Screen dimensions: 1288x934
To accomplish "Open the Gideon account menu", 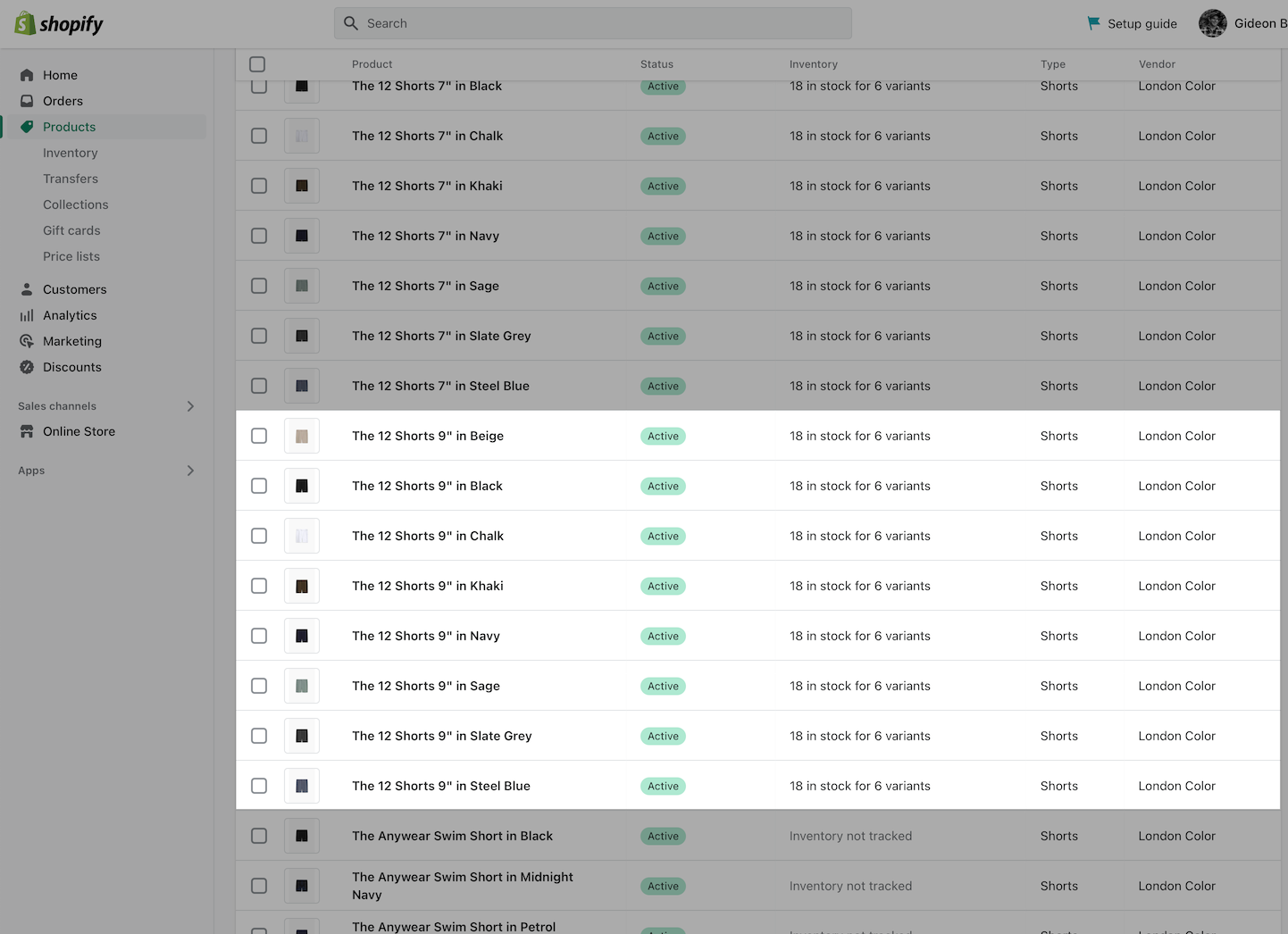I will click(1242, 23).
